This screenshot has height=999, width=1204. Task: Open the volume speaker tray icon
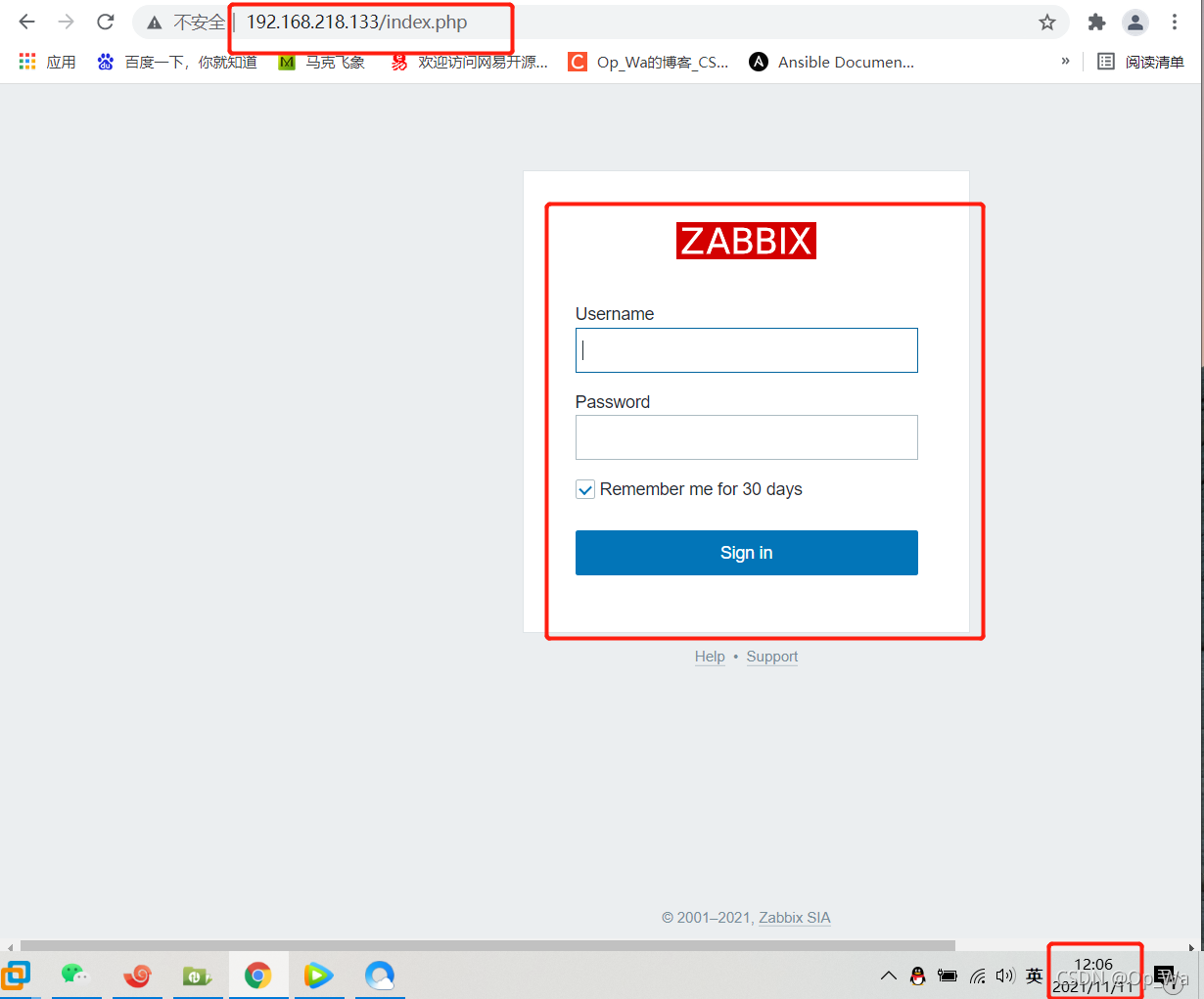[1005, 976]
